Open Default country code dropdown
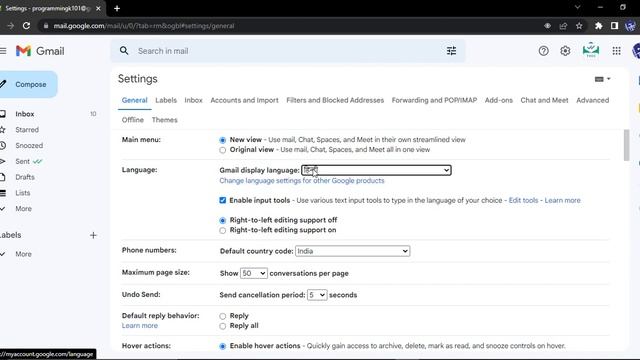 353,251
